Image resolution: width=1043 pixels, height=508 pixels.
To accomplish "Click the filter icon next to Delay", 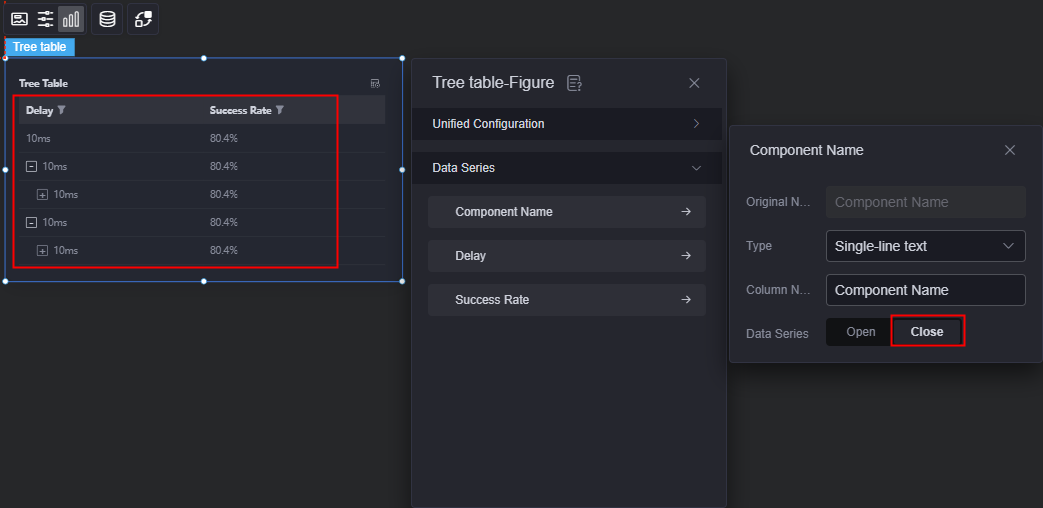I will [61, 110].
